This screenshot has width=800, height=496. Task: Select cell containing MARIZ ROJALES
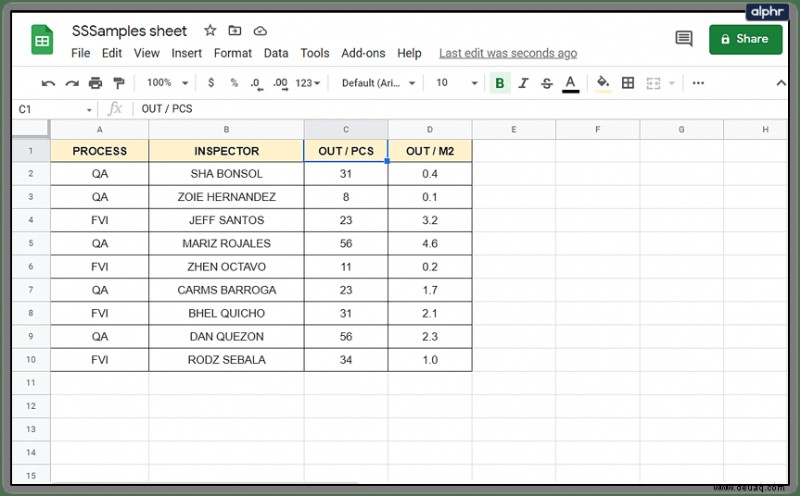coord(226,243)
